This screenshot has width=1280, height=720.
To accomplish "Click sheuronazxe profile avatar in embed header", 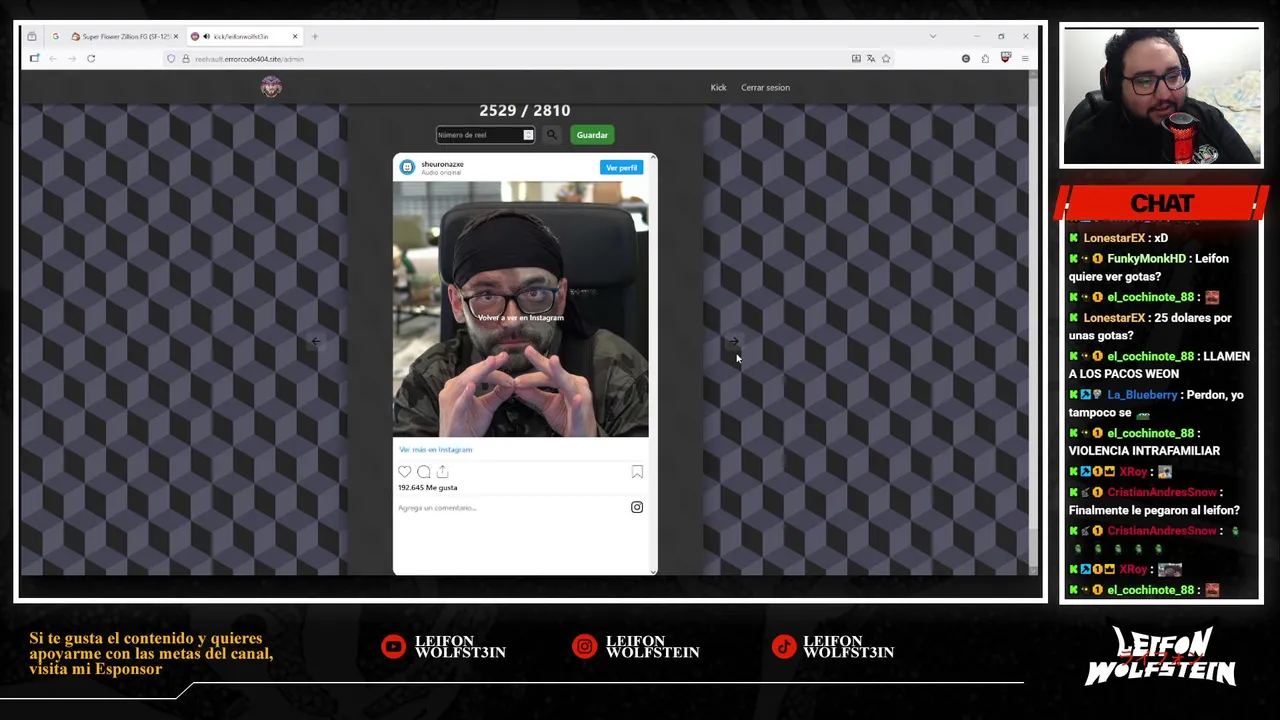I will [407, 167].
